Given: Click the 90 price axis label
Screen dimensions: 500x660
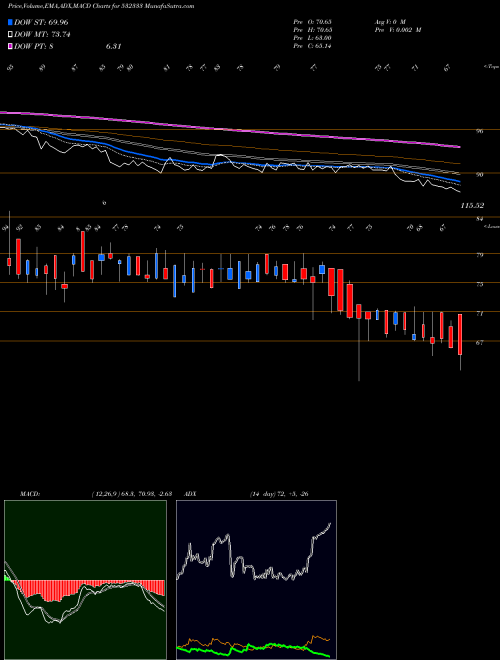Looking at the screenshot, I should tap(480, 174).
